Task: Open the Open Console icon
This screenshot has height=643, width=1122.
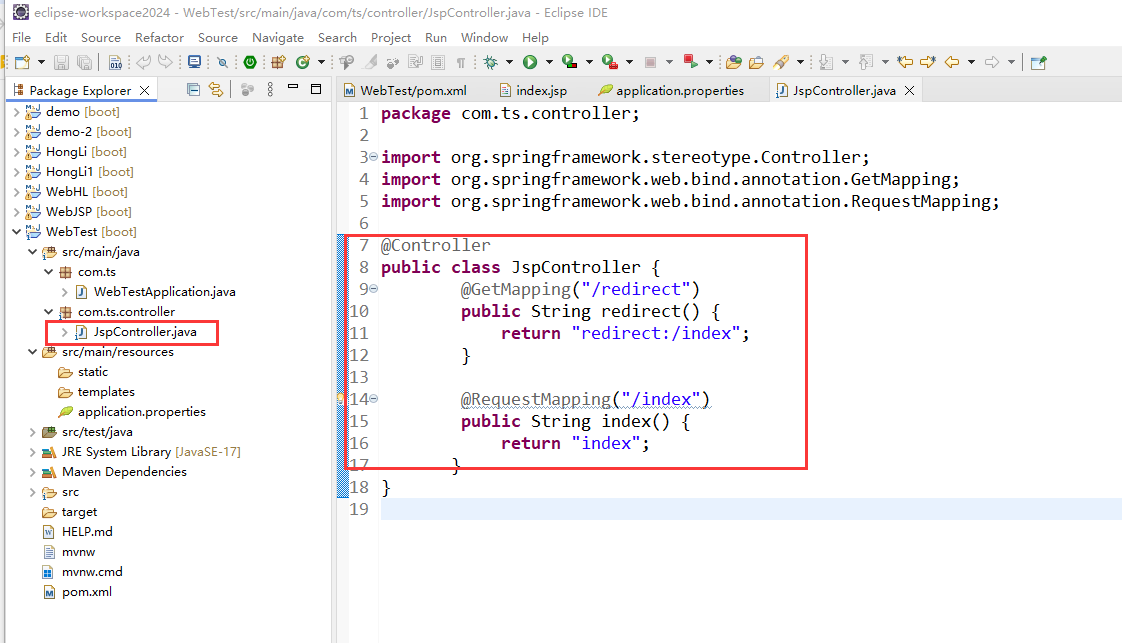Action: tap(194, 61)
